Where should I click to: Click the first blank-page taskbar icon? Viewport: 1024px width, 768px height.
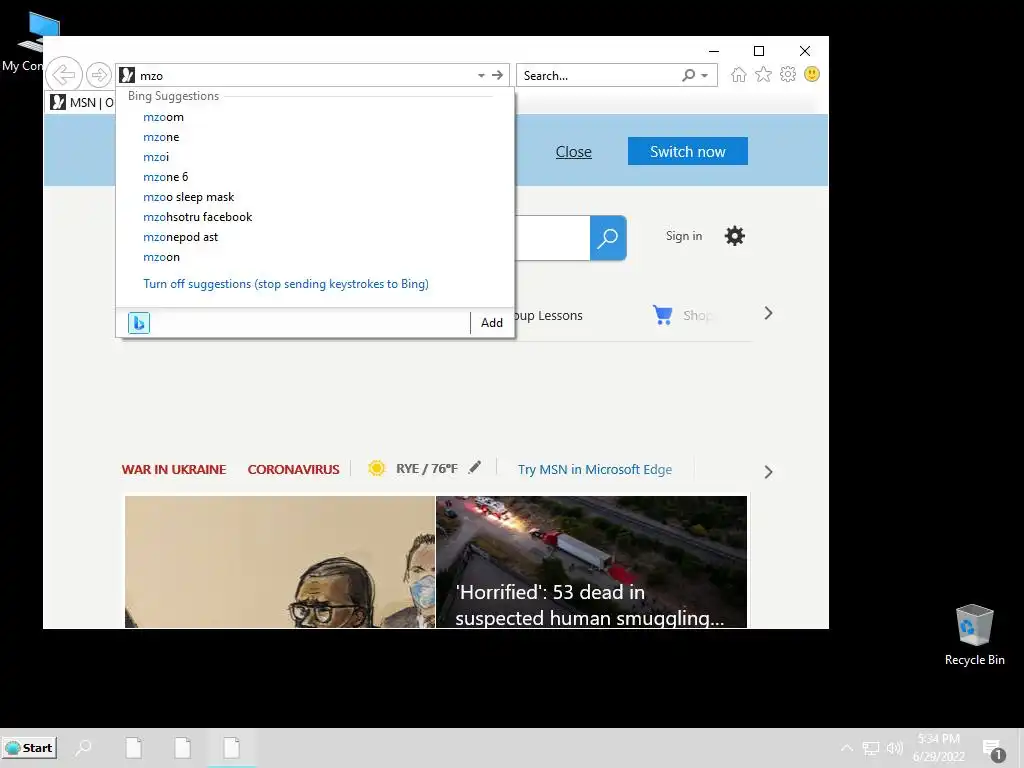coord(134,748)
